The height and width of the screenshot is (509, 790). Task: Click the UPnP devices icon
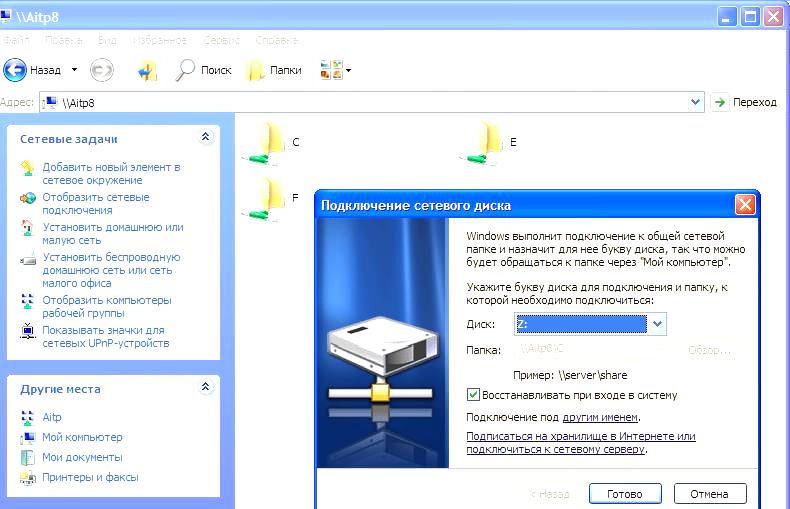(x=27, y=331)
